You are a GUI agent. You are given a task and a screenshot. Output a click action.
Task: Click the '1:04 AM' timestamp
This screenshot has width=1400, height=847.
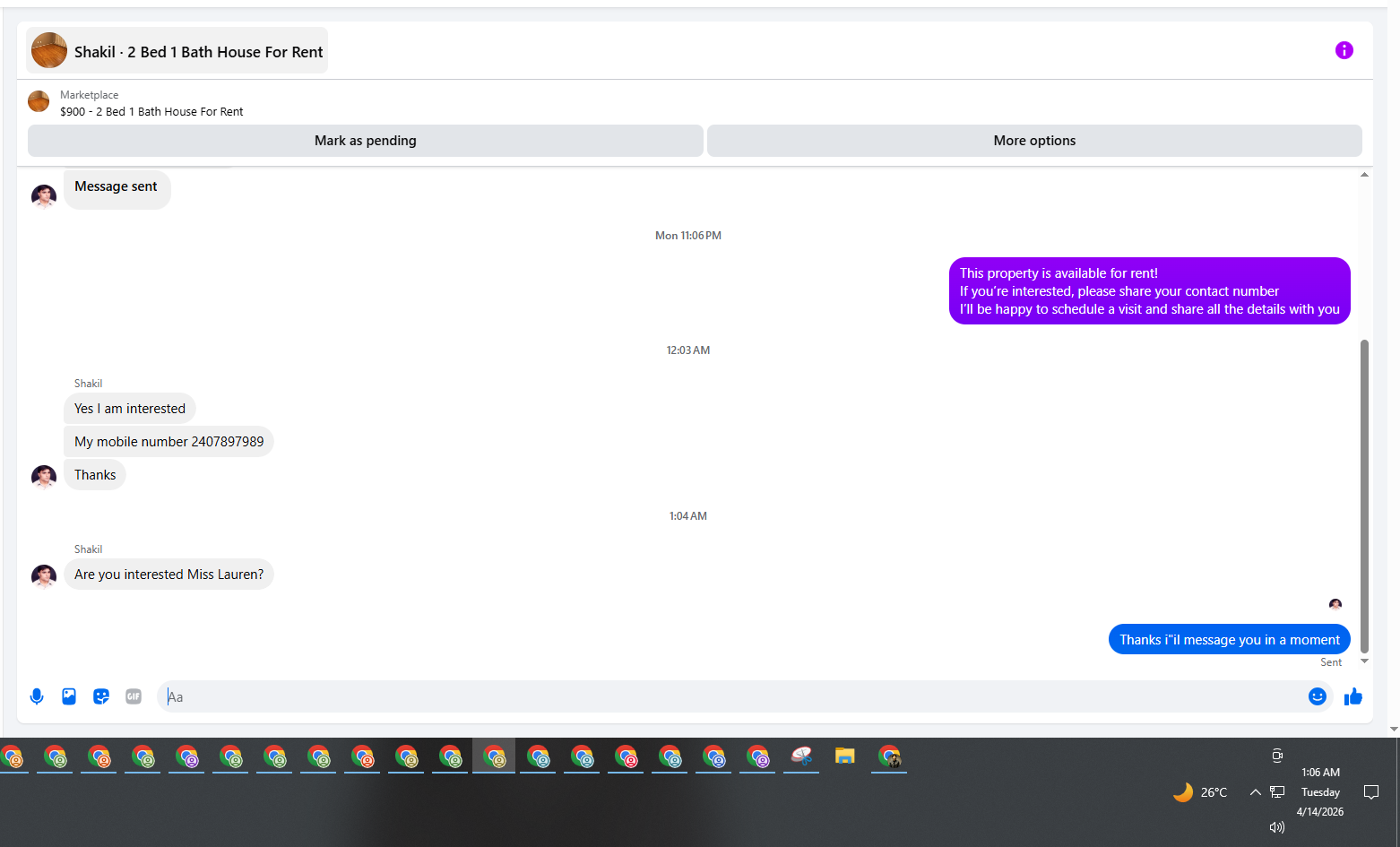coord(688,516)
